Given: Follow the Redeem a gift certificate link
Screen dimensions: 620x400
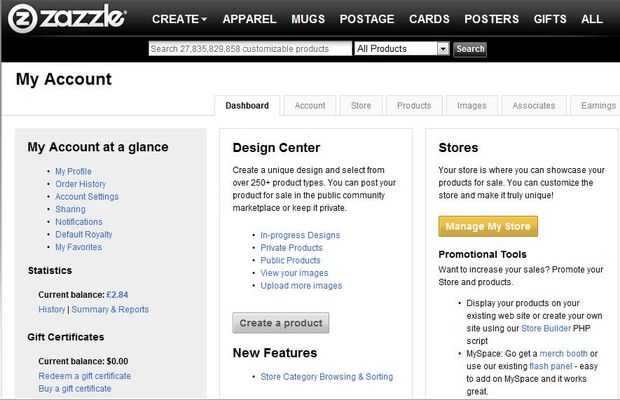Looking at the screenshot, I should pos(84,376).
